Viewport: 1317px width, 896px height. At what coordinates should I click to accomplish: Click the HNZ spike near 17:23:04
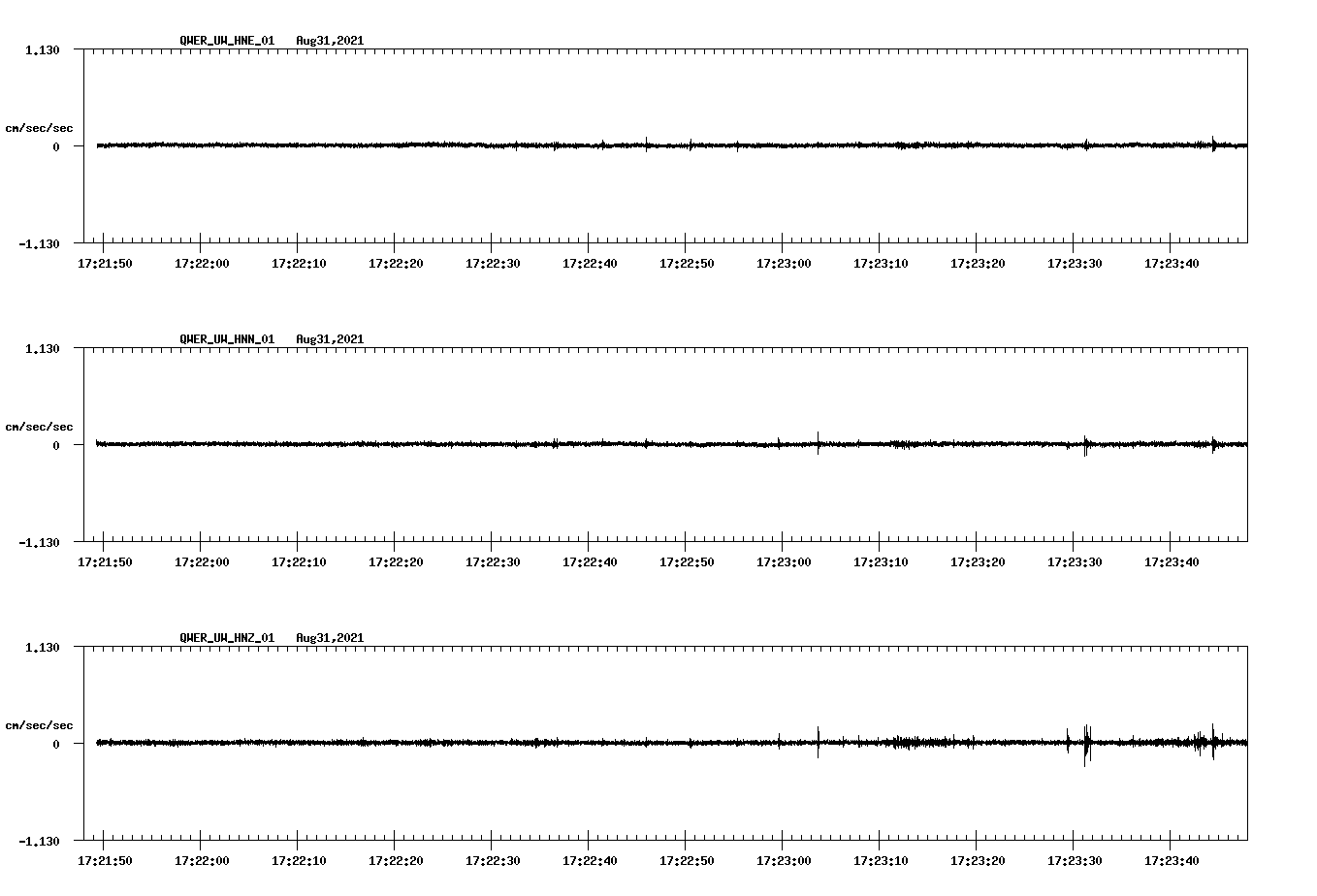click(818, 742)
